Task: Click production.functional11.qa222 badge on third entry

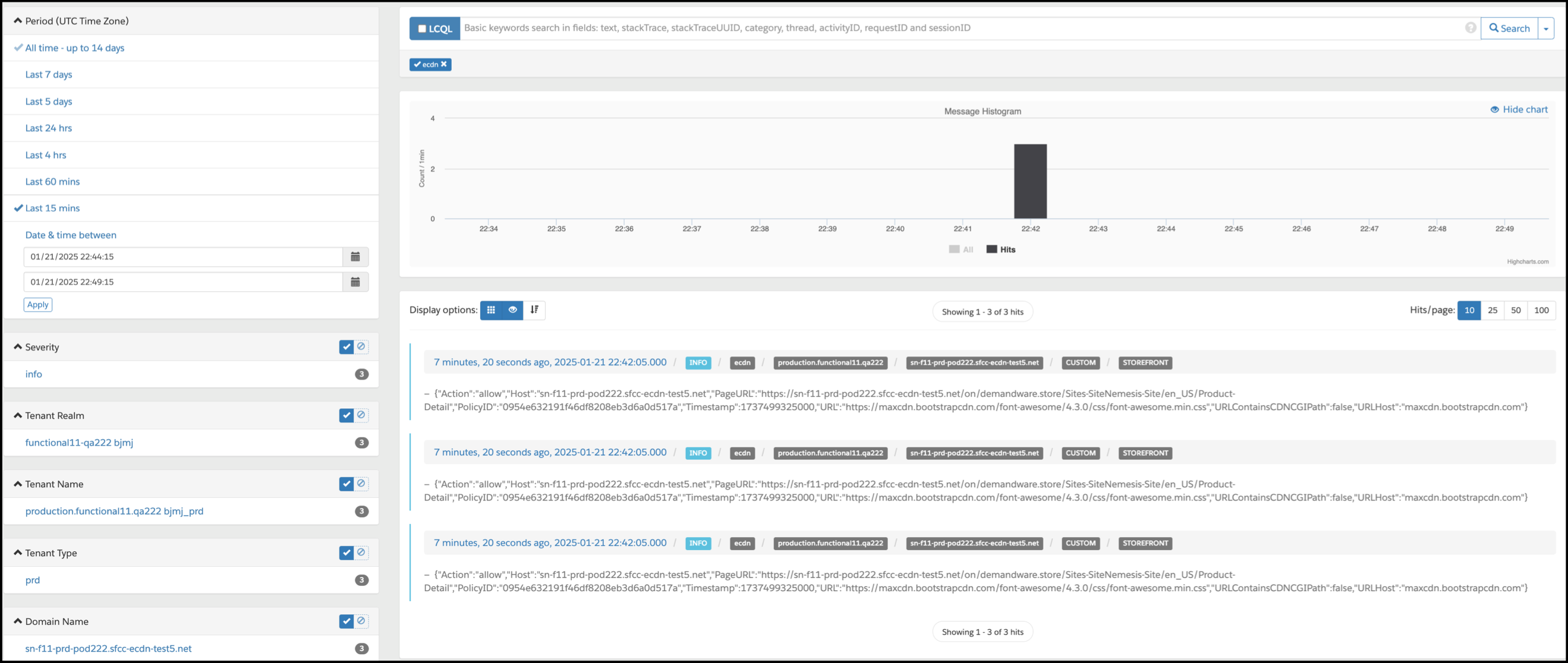Action: [830, 544]
